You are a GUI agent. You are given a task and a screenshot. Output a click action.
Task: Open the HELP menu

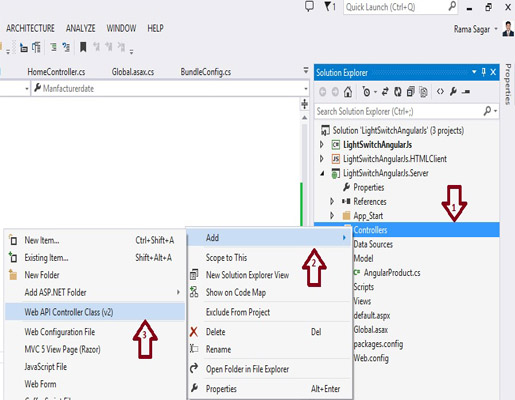(155, 28)
